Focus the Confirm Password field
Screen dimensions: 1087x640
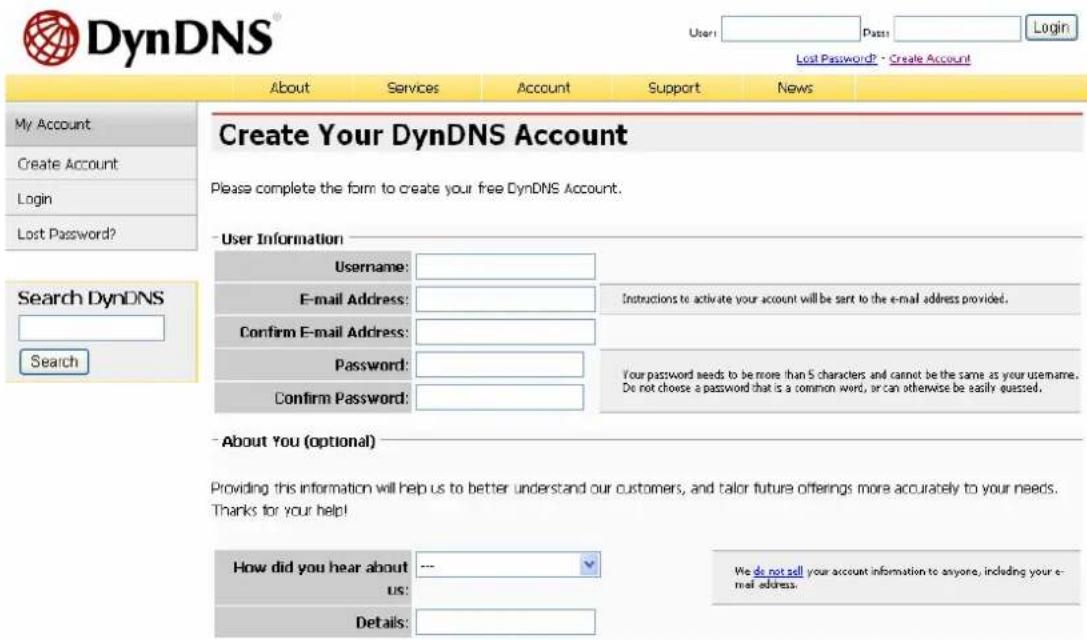click(500, 397)
